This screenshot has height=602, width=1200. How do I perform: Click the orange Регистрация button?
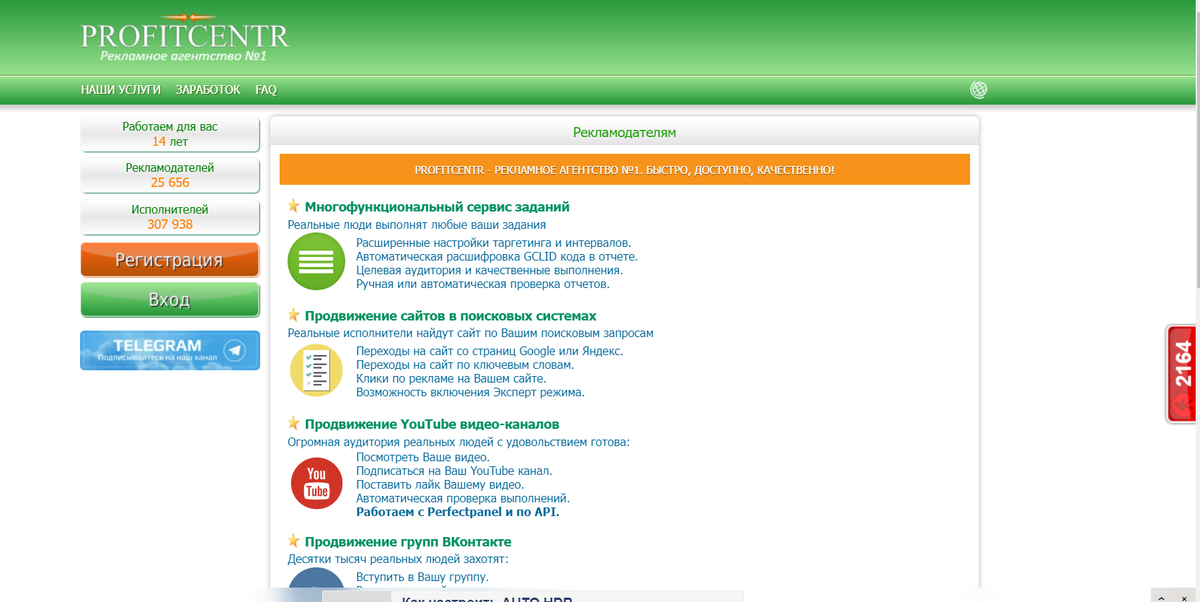click(x=169, y=260)
